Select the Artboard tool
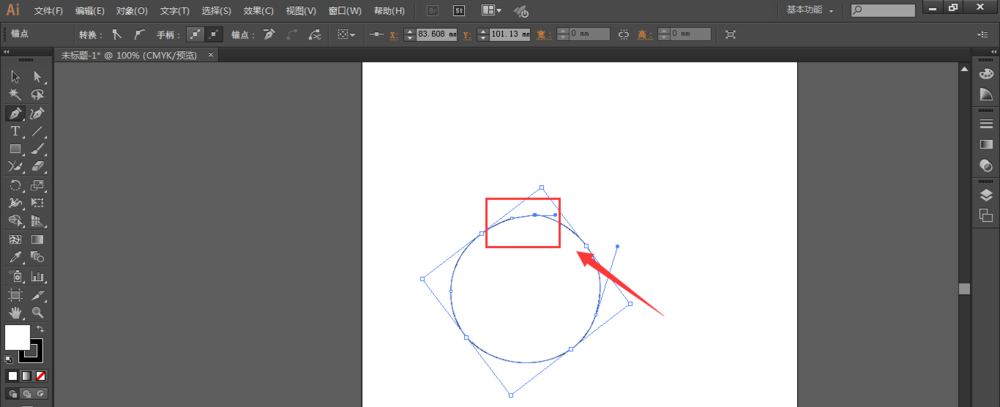Screen dimensions: 1000x407 pyautogui.click(x=16, y=295)
